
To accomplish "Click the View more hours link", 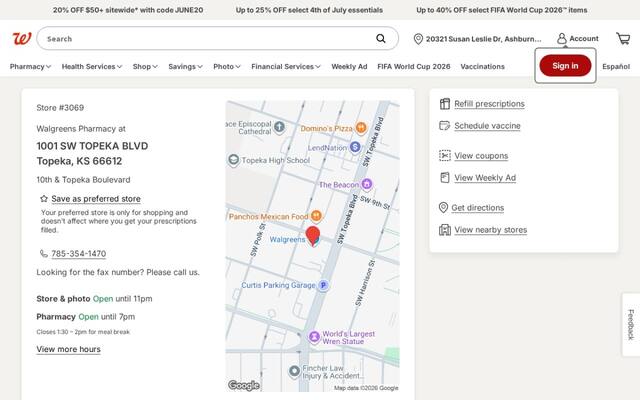I will (69, 349).
